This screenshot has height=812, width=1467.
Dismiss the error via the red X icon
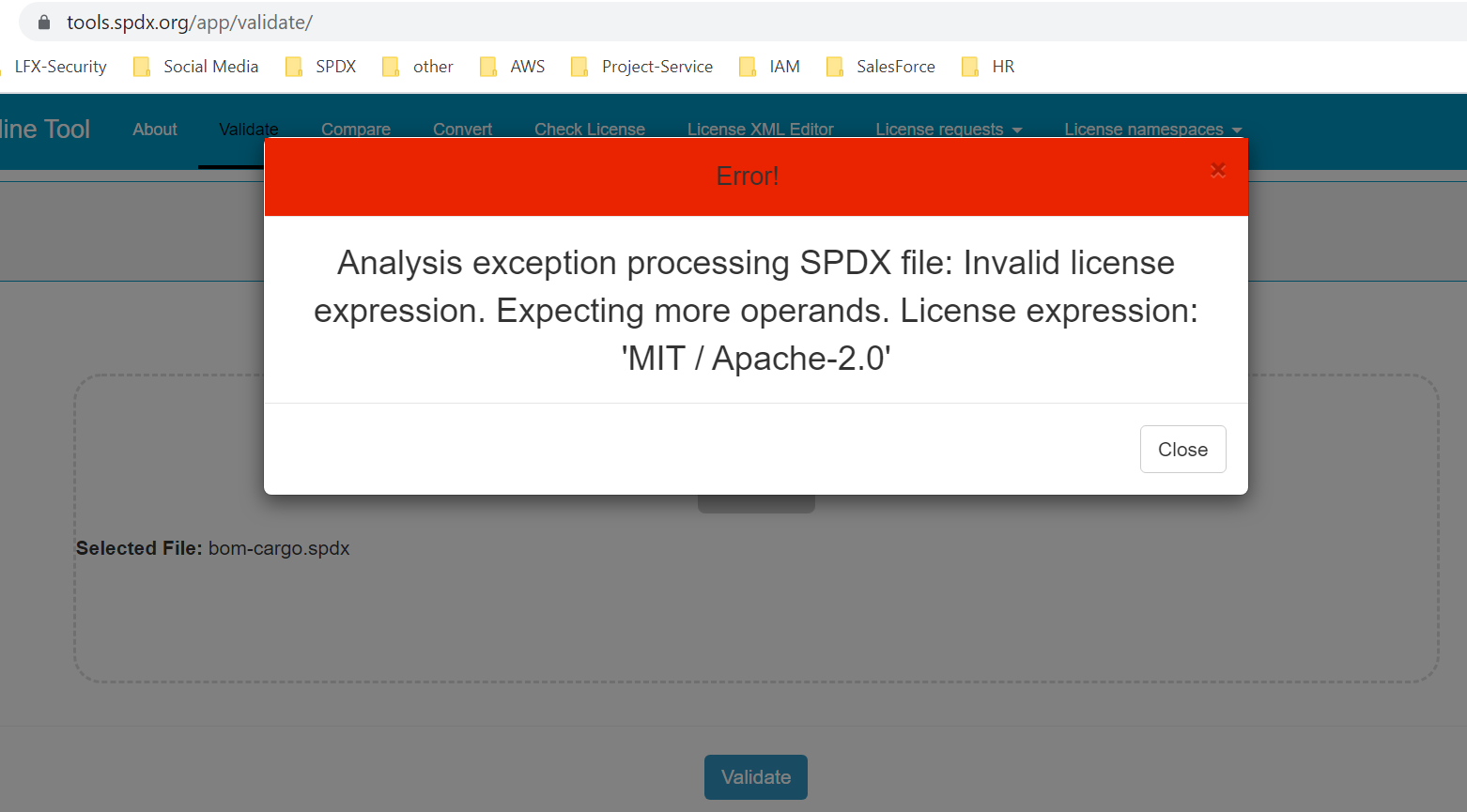[x=1217, y=170]
